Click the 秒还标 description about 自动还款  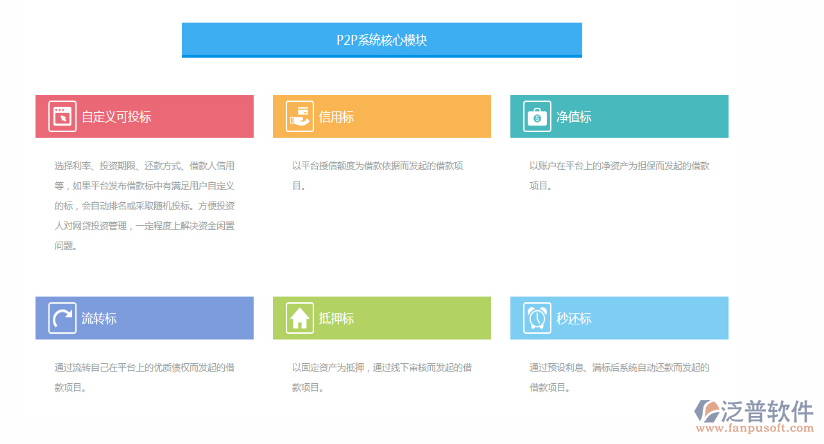tap(619, 377)
